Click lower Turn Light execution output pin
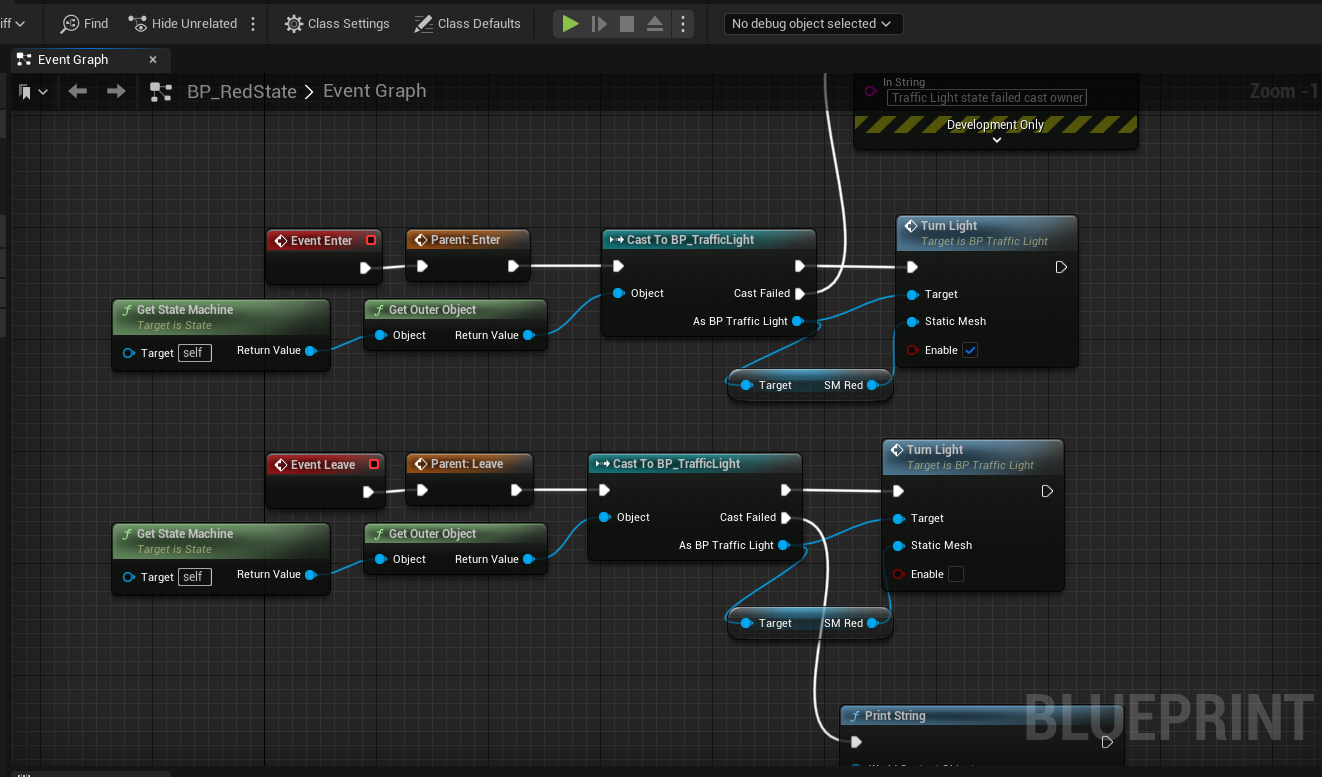 click(x=1047, y=491)
